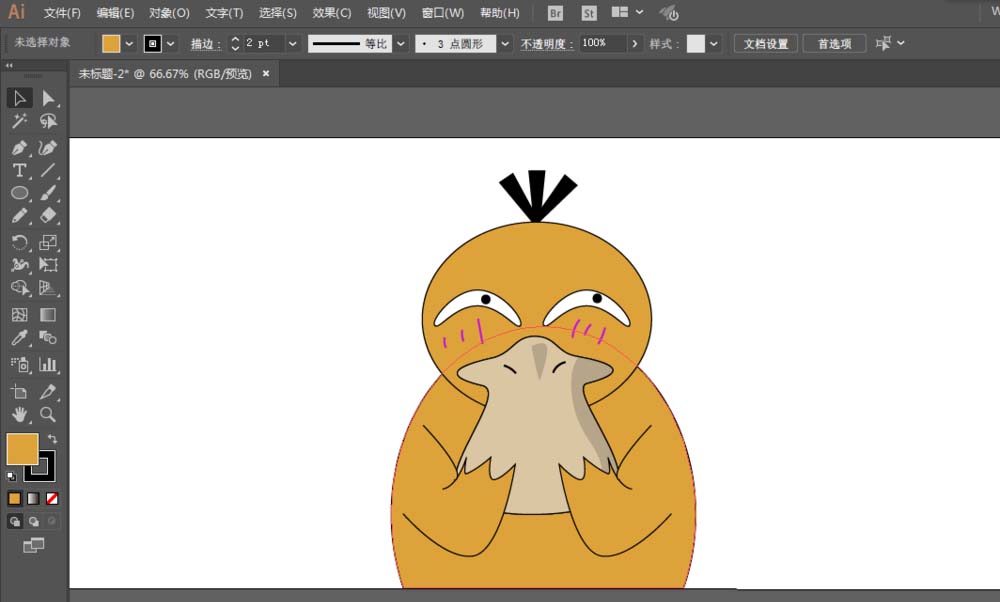Open the 文件(F) menu
The image size is (1000, 602).
click(x=62, y=13)
